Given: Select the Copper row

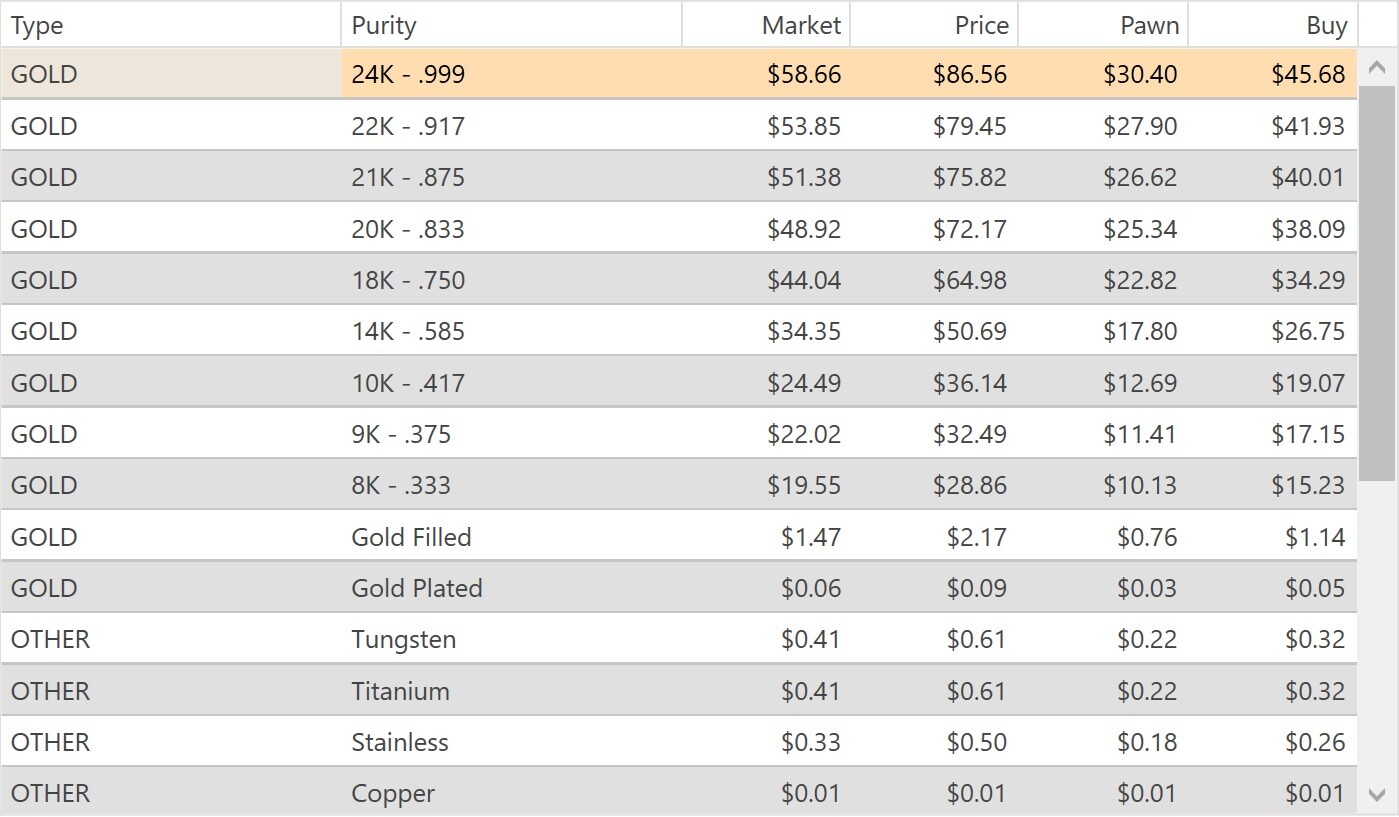Looking at the screenshot, I should pyautogui.click(x=679, y=793).
